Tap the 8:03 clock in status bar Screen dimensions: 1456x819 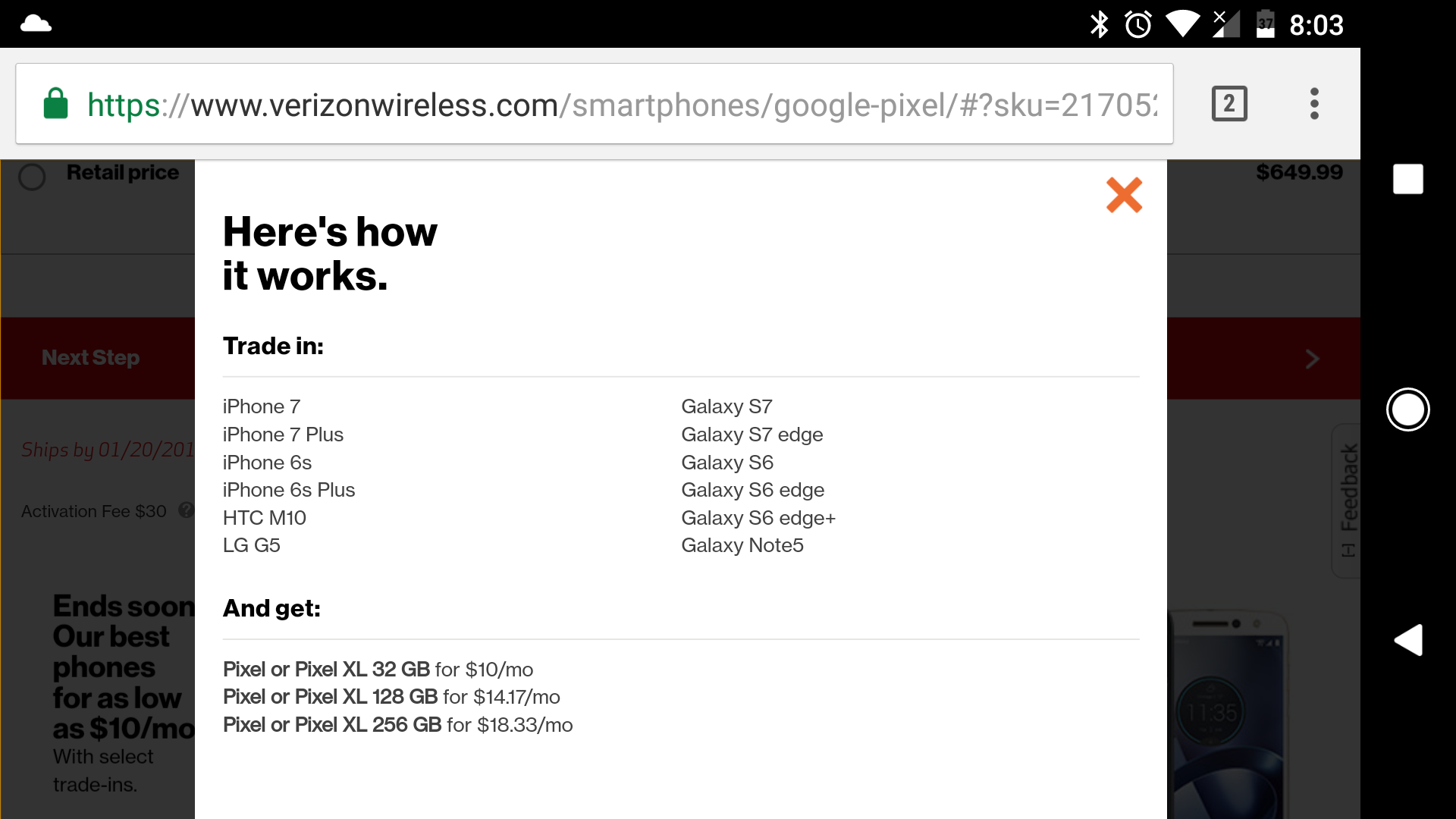point(1318,24)
